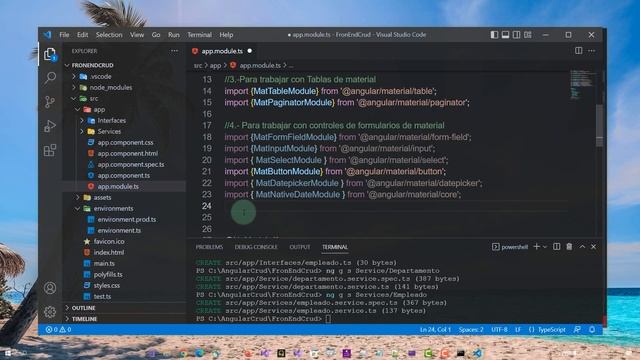640x360 pixels.
Task: Open styles.css file
Action: point(107,285)
